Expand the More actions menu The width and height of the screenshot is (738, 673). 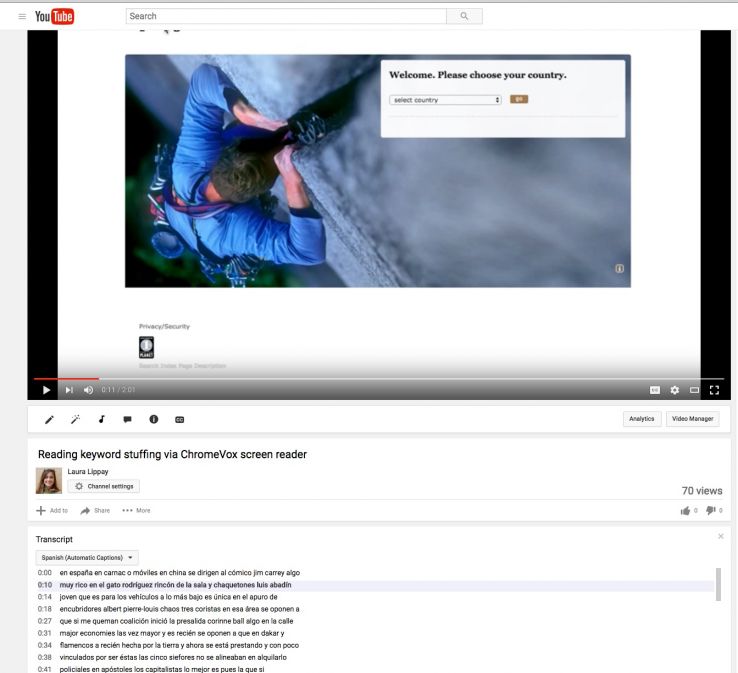point(136,510)
